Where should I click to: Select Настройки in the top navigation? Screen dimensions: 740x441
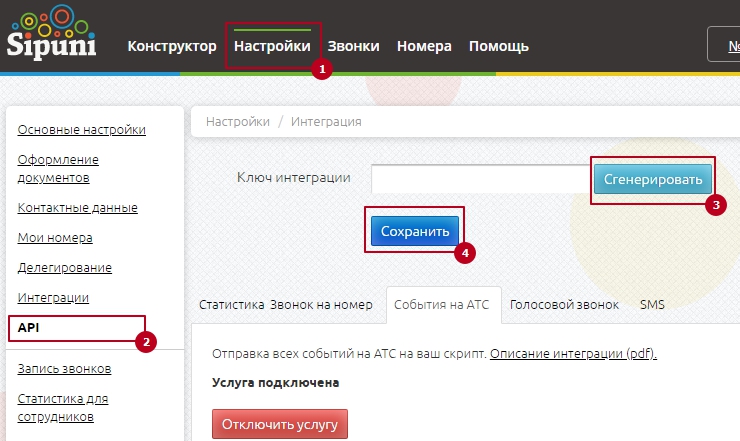click(x=273, y=46)
